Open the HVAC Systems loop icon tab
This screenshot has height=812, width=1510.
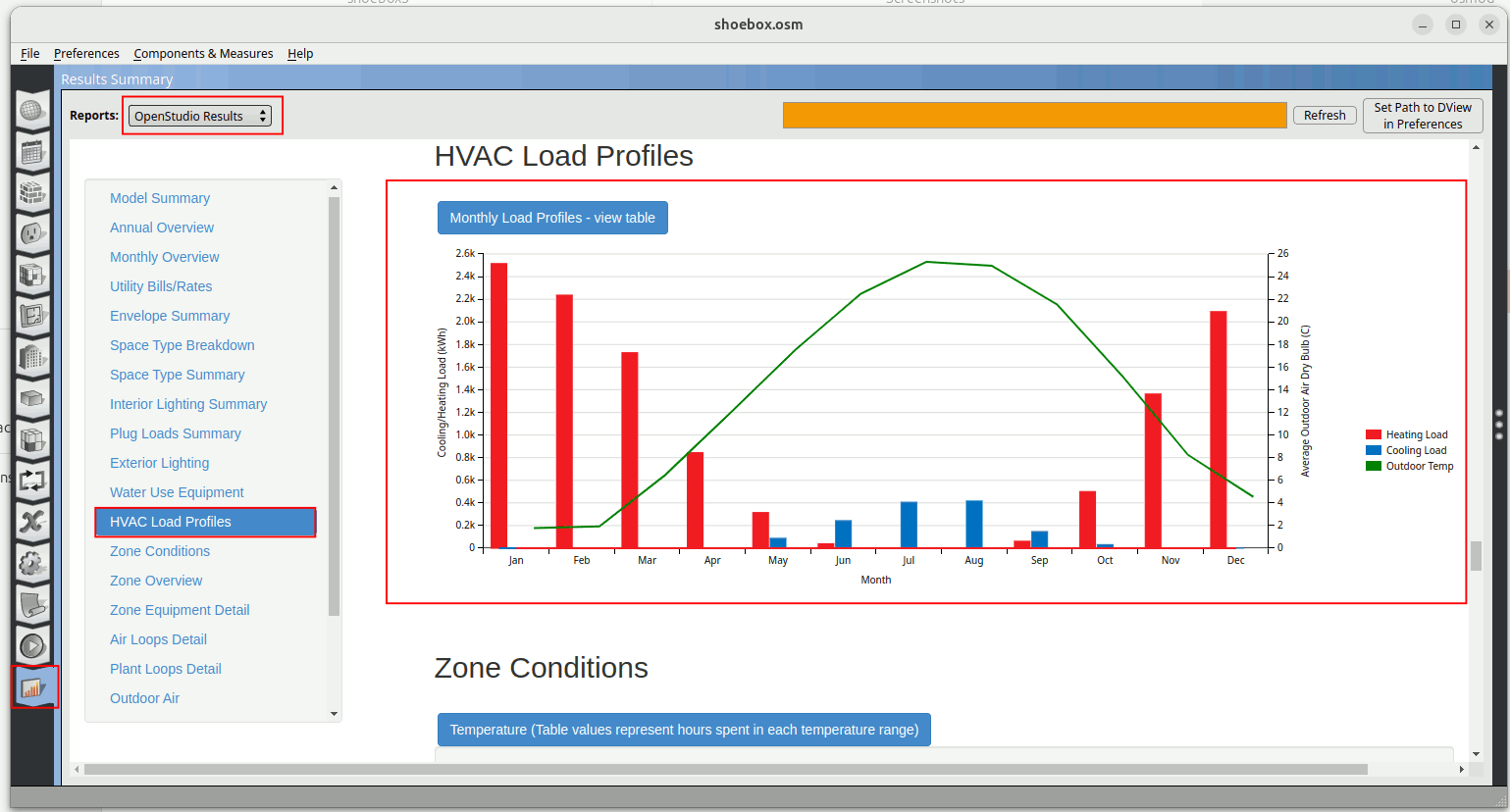[32, 482]
